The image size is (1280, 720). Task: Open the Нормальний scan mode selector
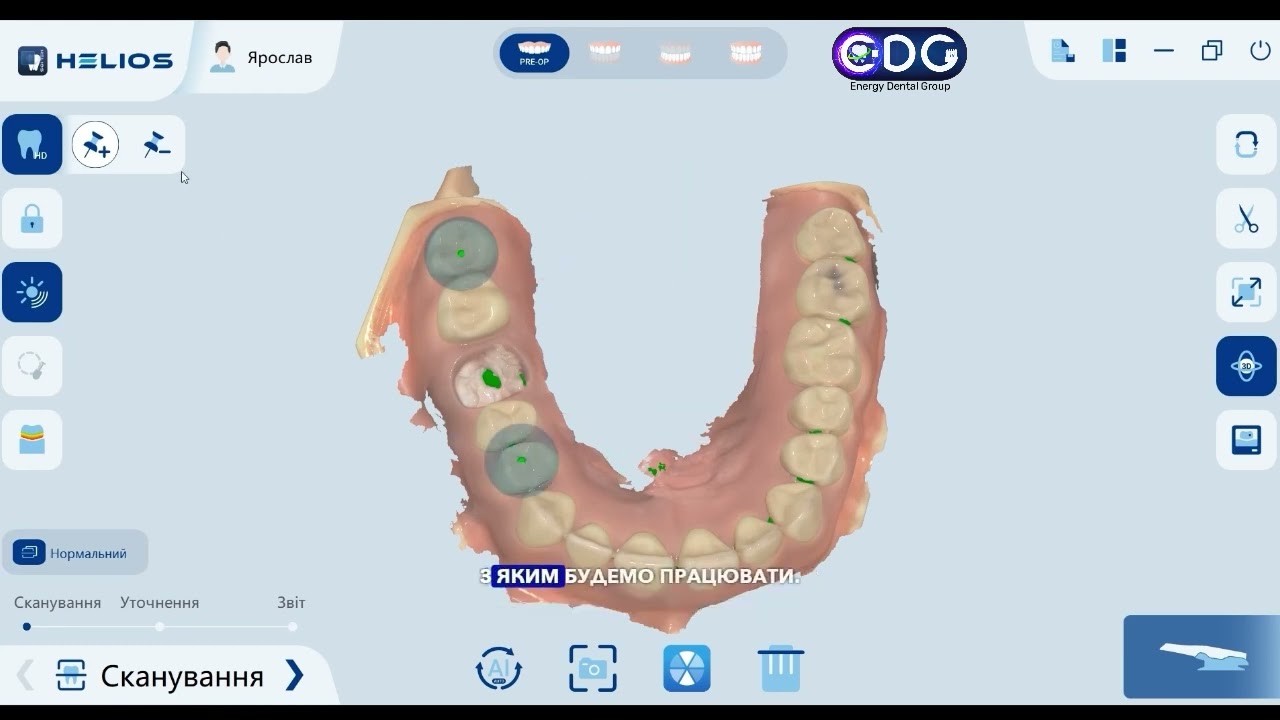(x=75, y=553)
